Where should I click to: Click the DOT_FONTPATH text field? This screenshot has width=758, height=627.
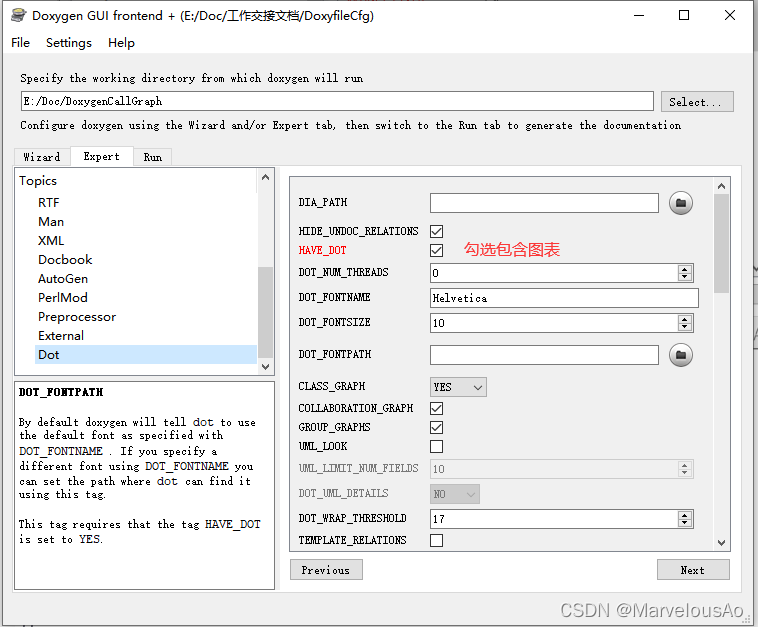[544, 355]
